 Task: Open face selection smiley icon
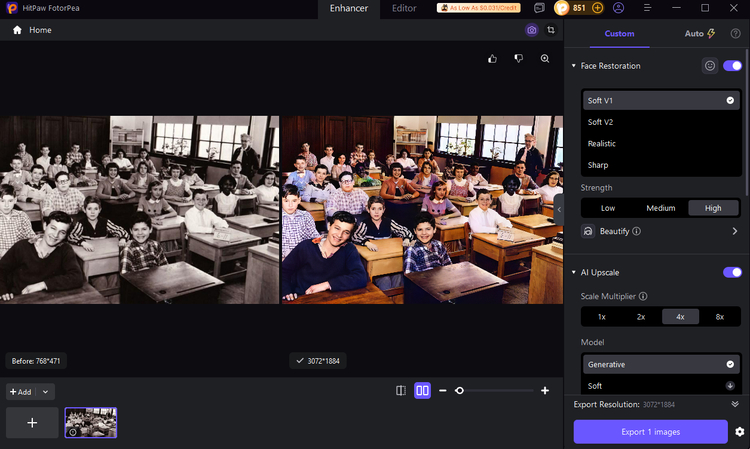coord(710,66)
